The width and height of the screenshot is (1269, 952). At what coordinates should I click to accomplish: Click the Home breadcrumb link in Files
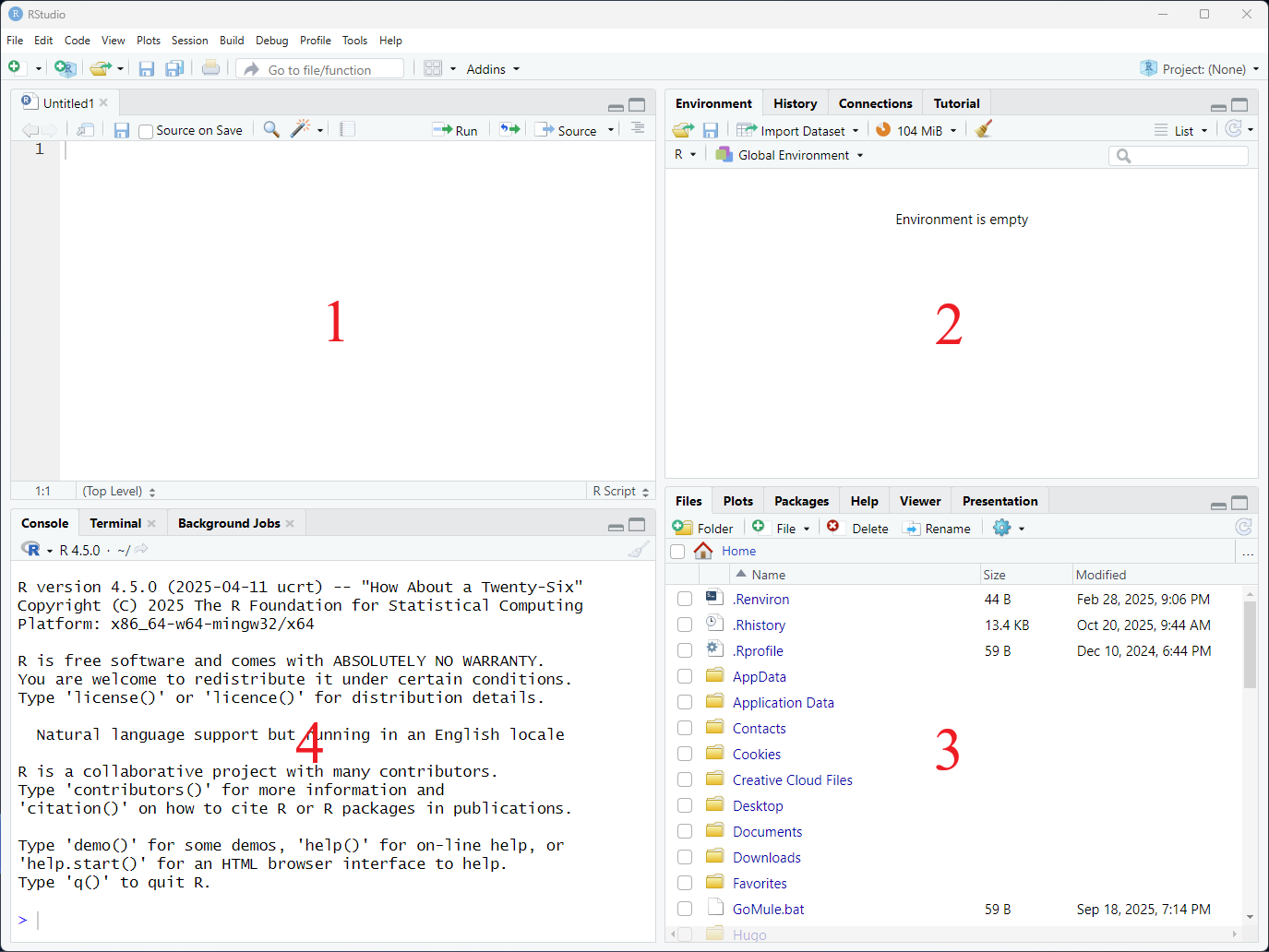click(x=738, y=551)
